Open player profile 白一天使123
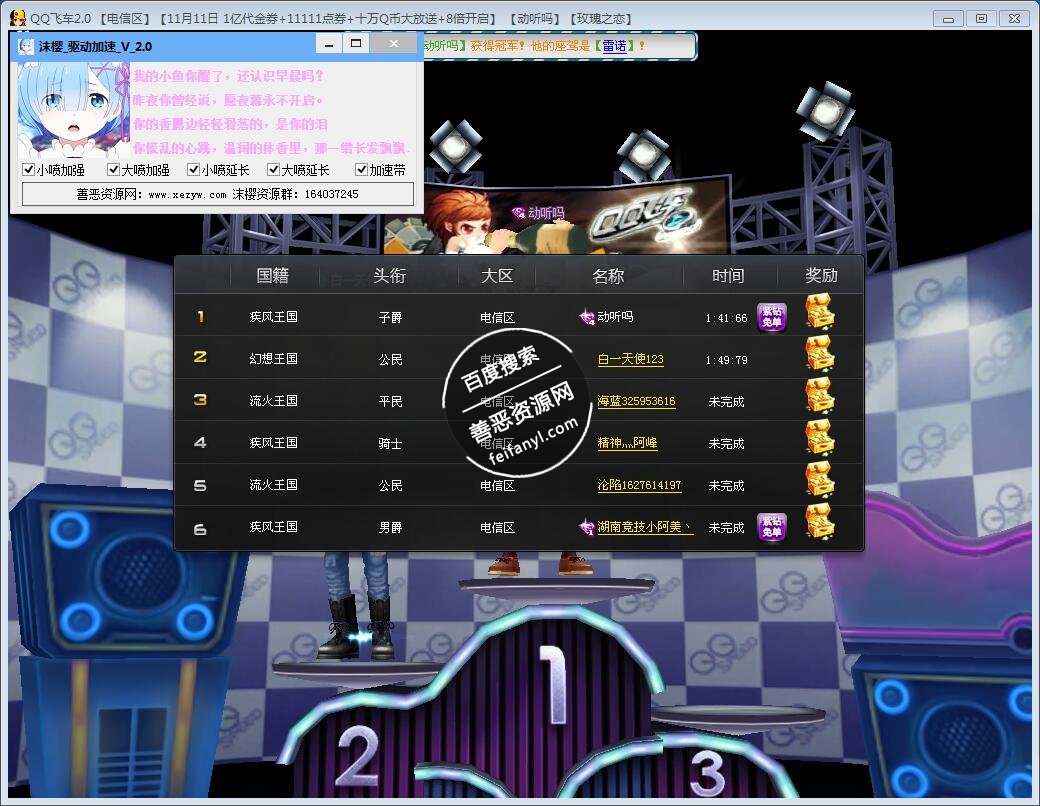The image size is (1040, 806). pyautogui.click(x=630, y=359)
